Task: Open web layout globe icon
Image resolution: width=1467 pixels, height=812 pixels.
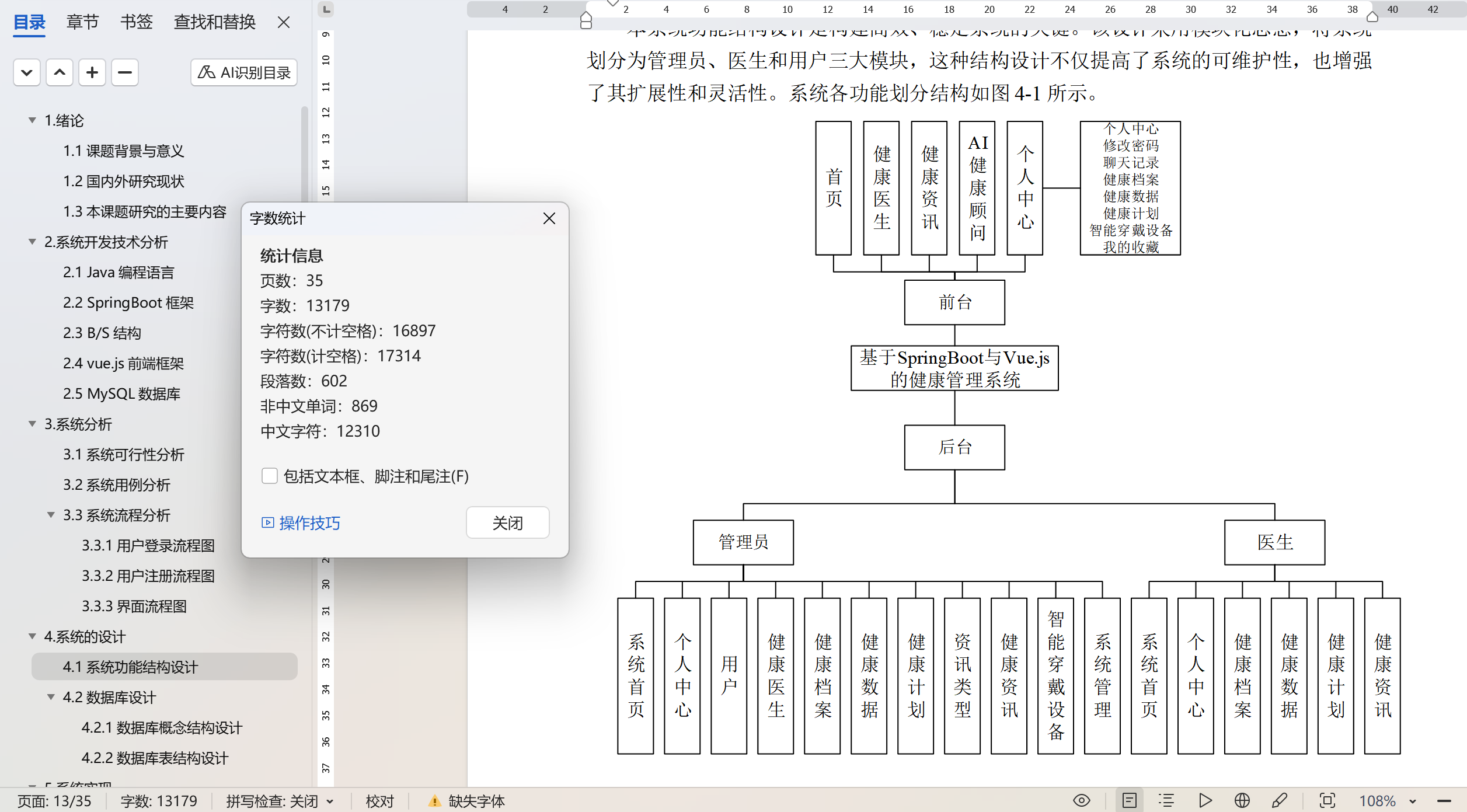Action: (1242, 800)
